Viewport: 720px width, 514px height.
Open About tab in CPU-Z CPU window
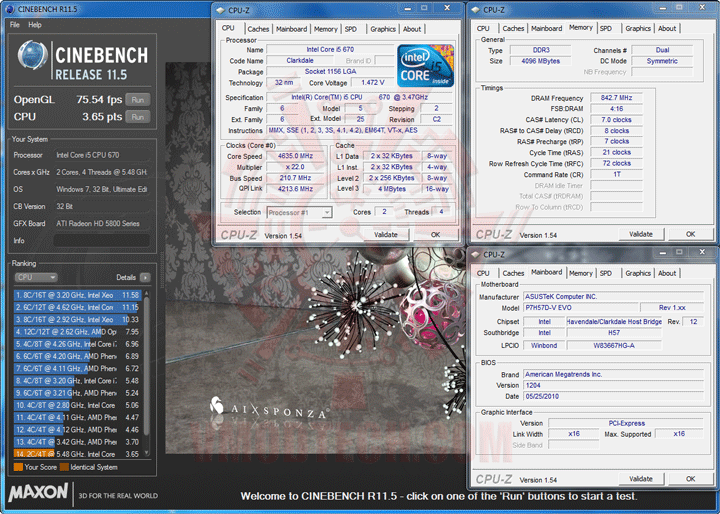(412, 29)
